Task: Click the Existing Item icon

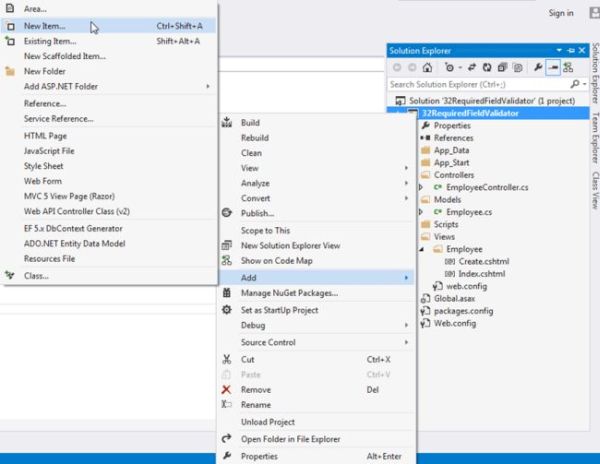Action: 10,41
